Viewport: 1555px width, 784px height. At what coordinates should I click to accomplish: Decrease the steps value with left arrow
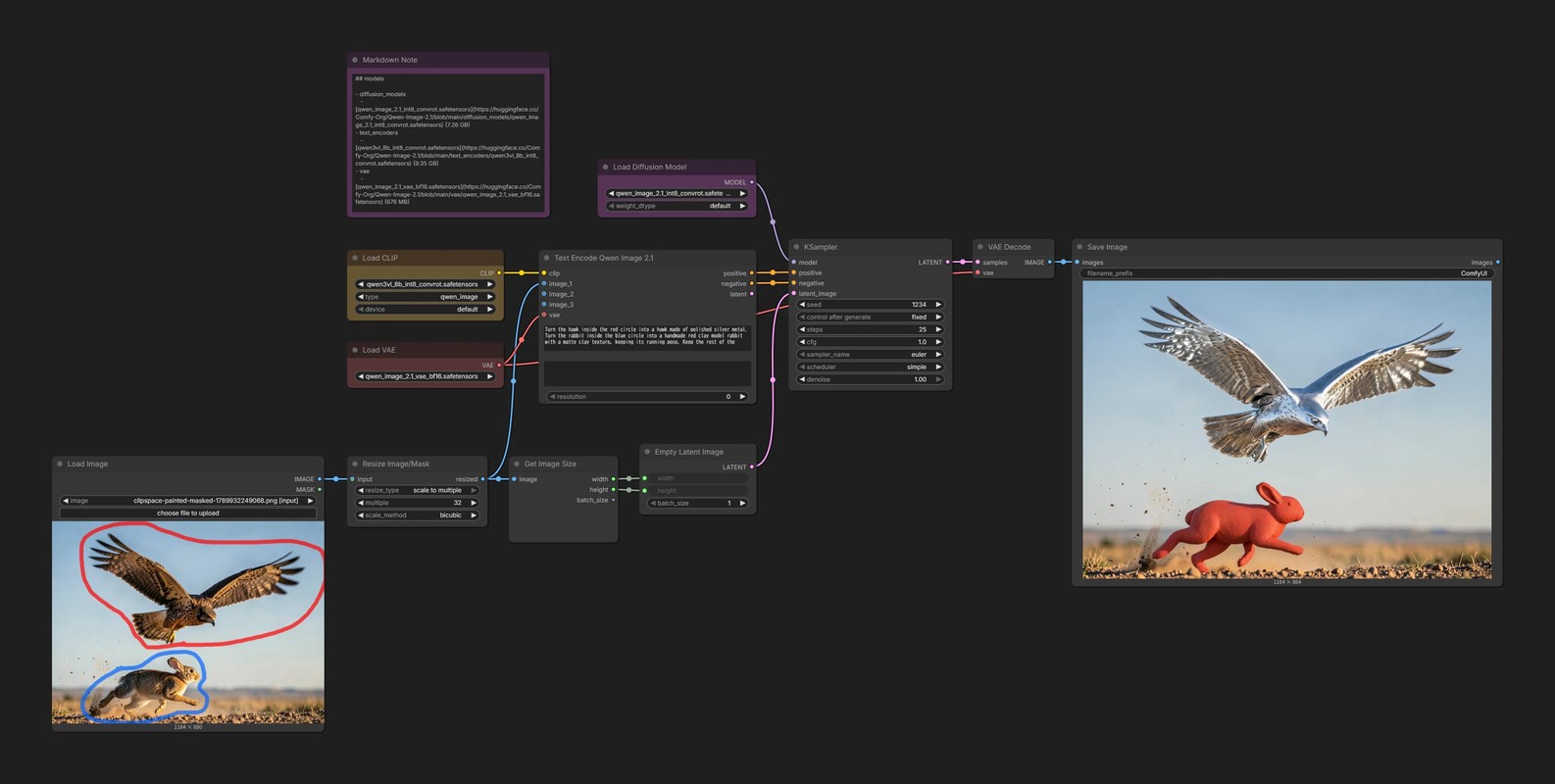802,329
